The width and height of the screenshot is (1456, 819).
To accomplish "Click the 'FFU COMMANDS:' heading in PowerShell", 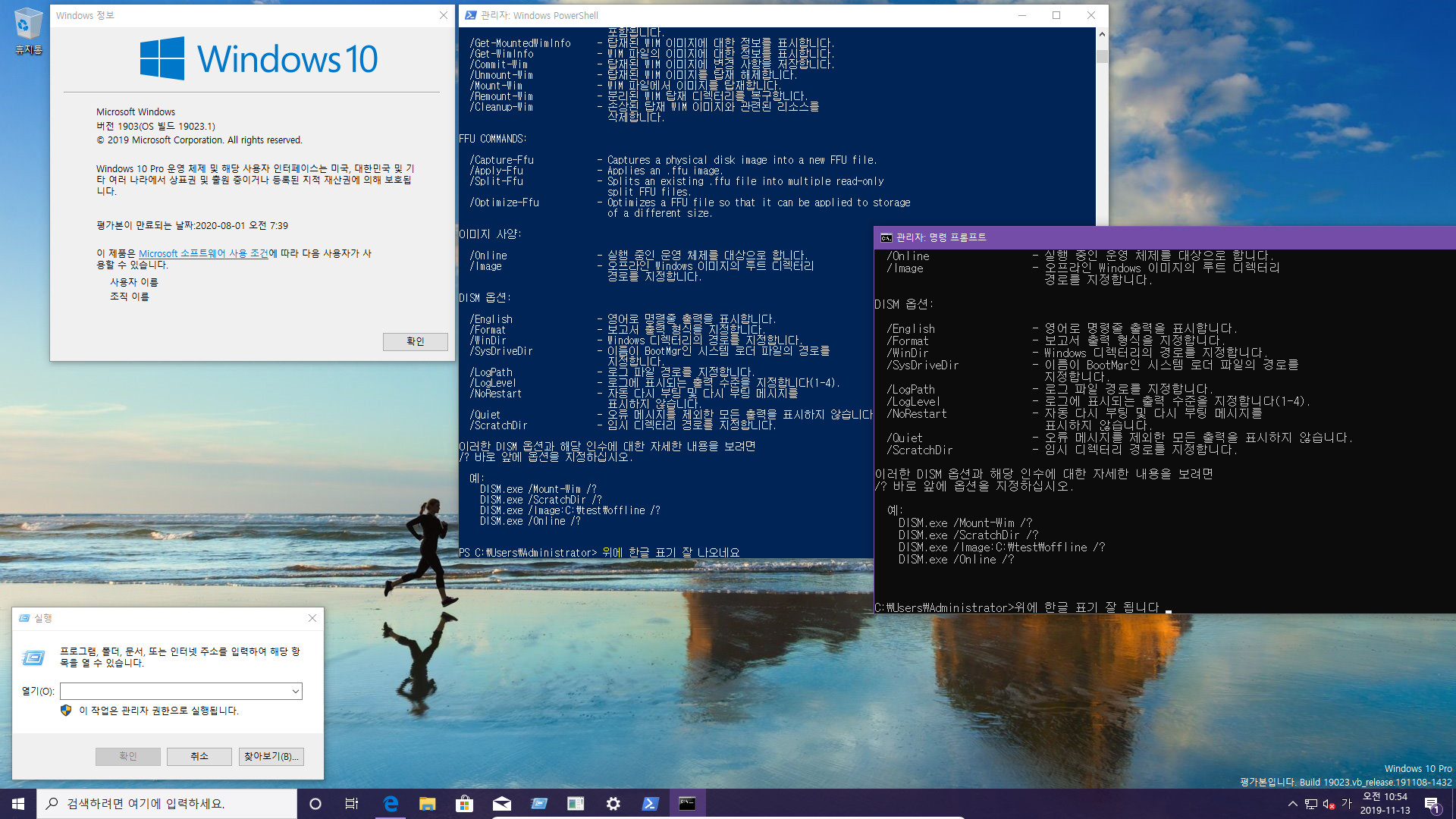I will (492, 139).
